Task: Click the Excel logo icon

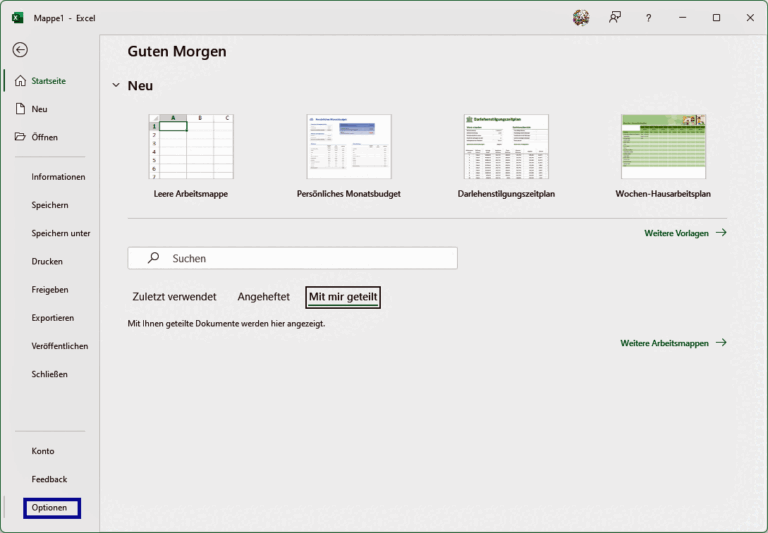Action: pyautogui.click(x=18, y=18)
